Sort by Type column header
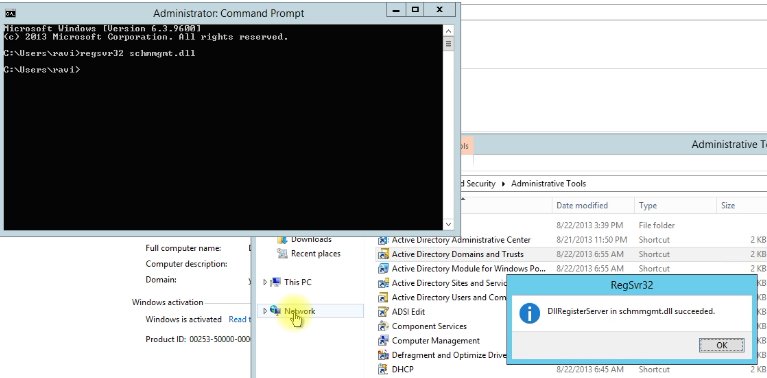The height and width of the screenshot is (378, 767). point(648,205)
